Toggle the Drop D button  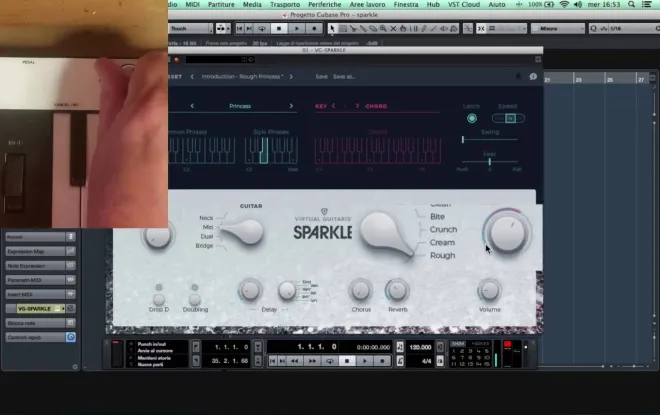pyautogui.click(x=159, y=297)
